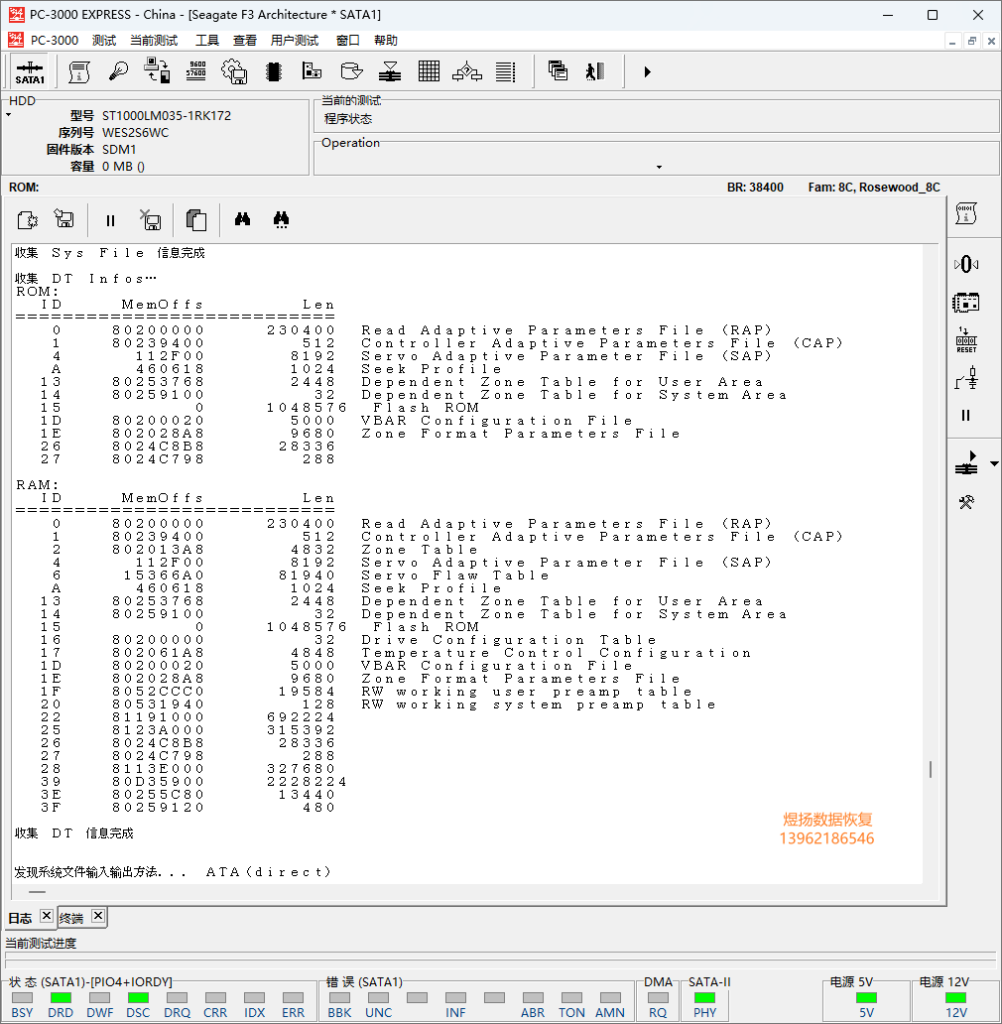Screen dimensions: 1002x1024
Task: Click the serial number WES2S6WC
Action: 135,133
